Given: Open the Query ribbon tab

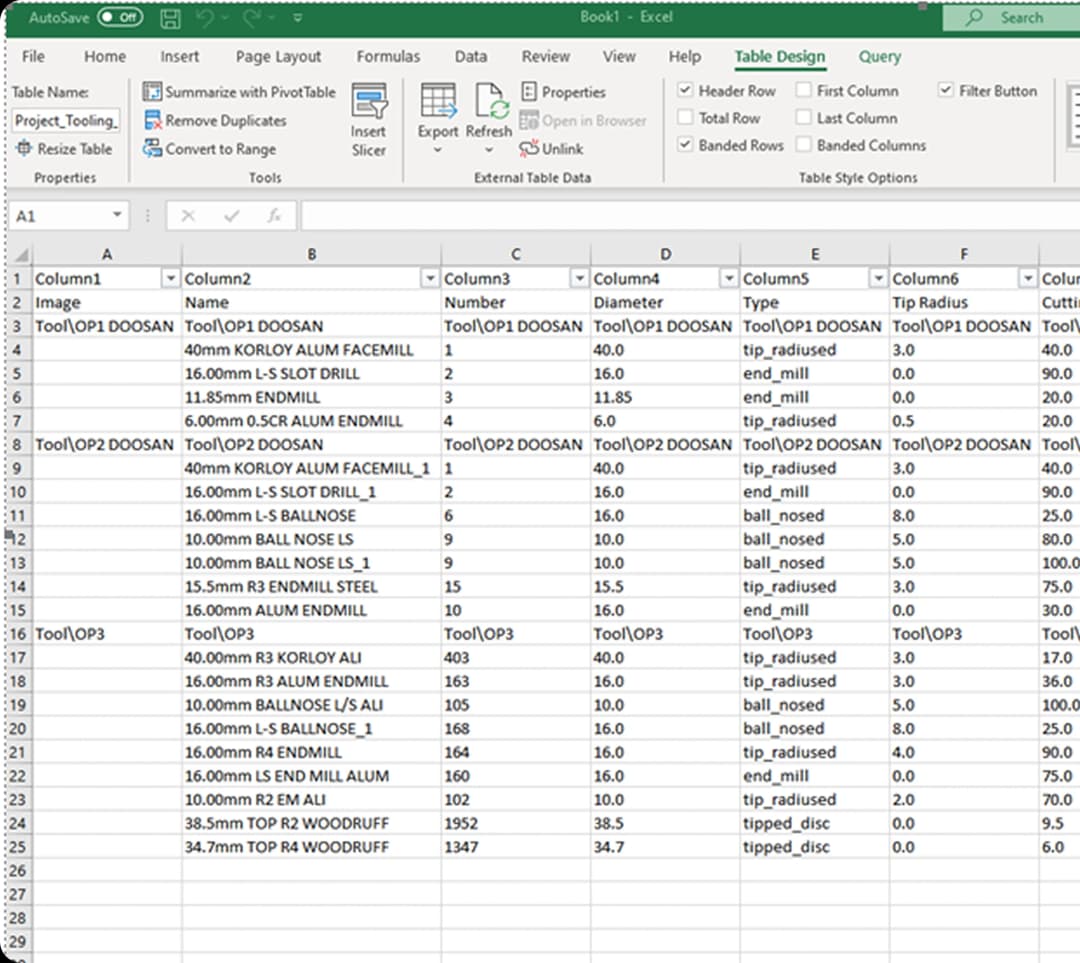Looking at the screenshot, I should (879, 57).
